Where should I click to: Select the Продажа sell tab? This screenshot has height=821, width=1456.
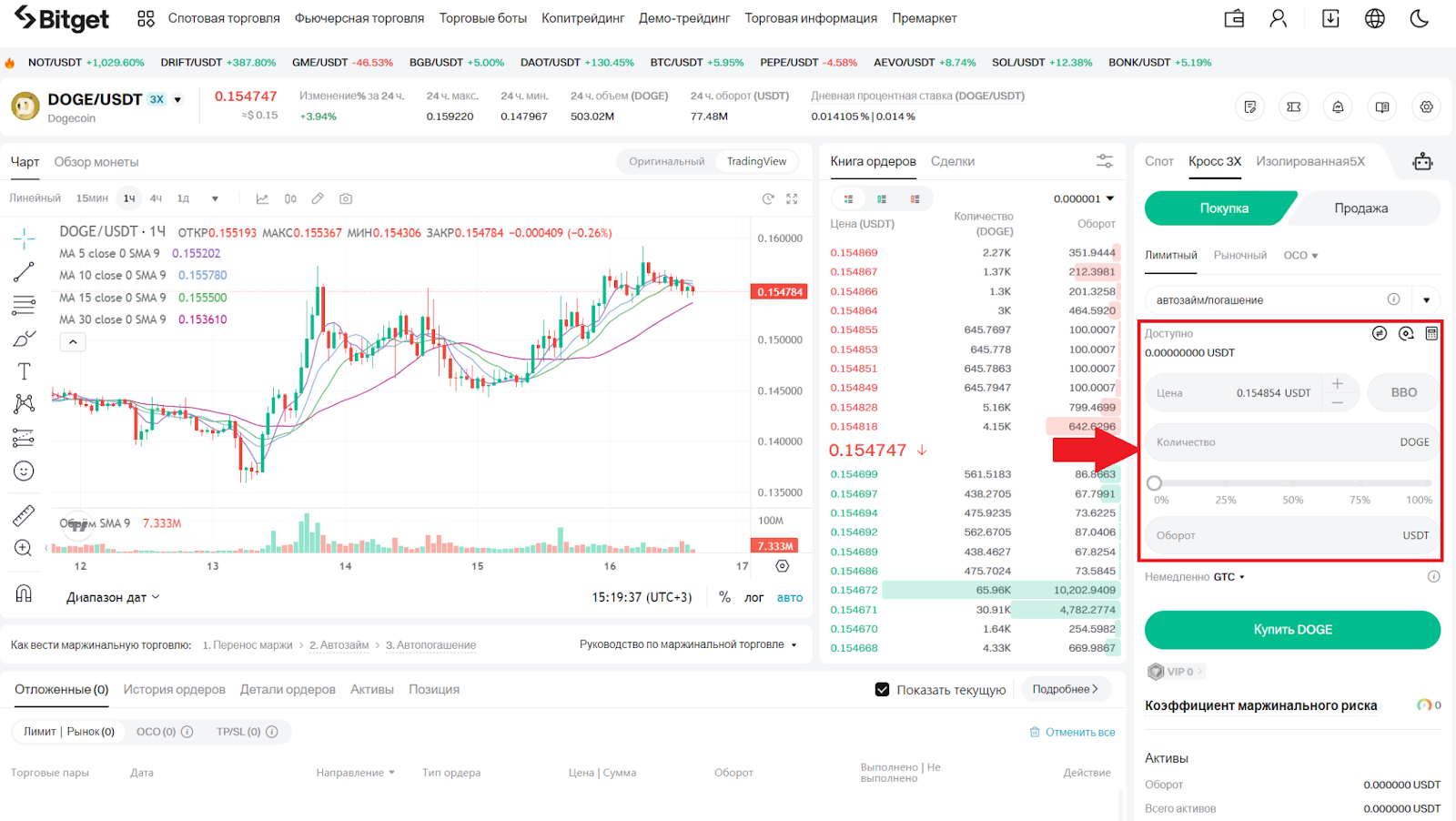(1361, 208)
